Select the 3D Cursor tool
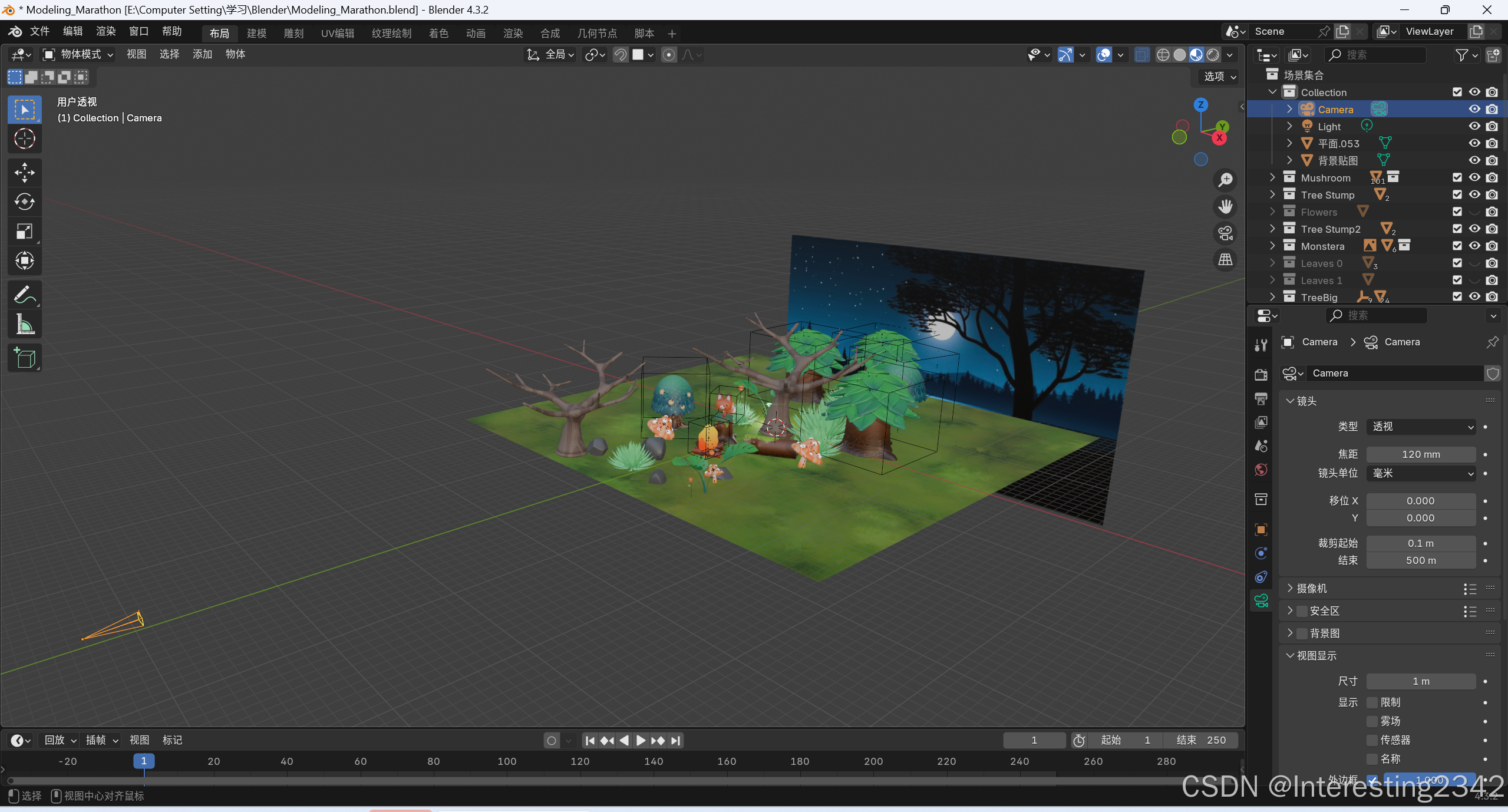 coord(24,138)
